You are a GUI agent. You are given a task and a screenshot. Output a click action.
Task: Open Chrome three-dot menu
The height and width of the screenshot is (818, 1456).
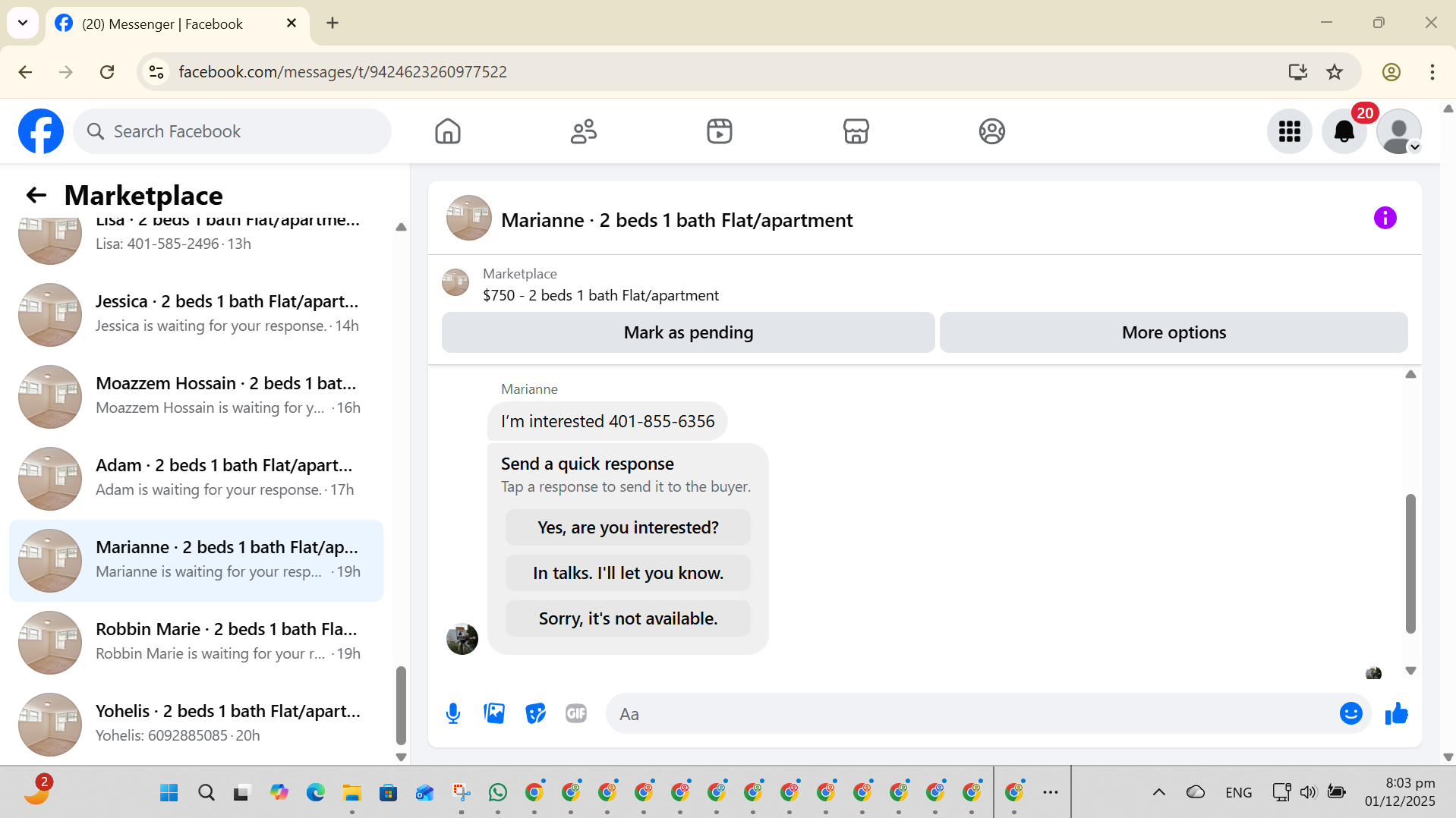(1432, 72)
